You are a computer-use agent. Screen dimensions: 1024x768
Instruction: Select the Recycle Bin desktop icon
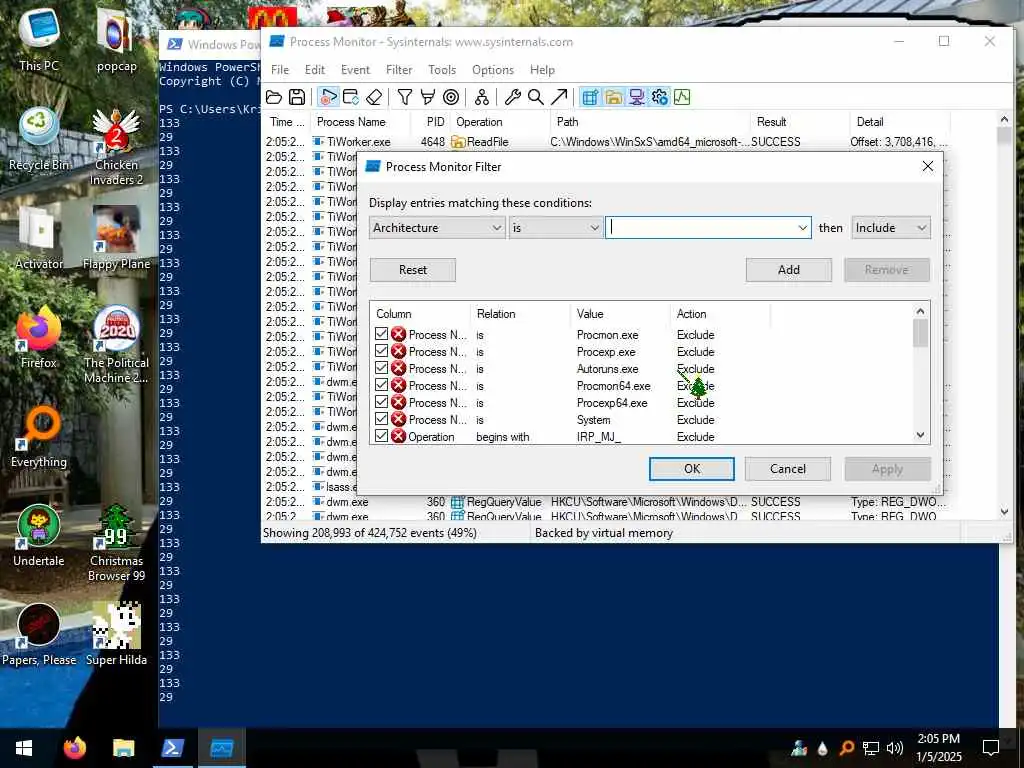pyautogui.click(x=39, y=140)
